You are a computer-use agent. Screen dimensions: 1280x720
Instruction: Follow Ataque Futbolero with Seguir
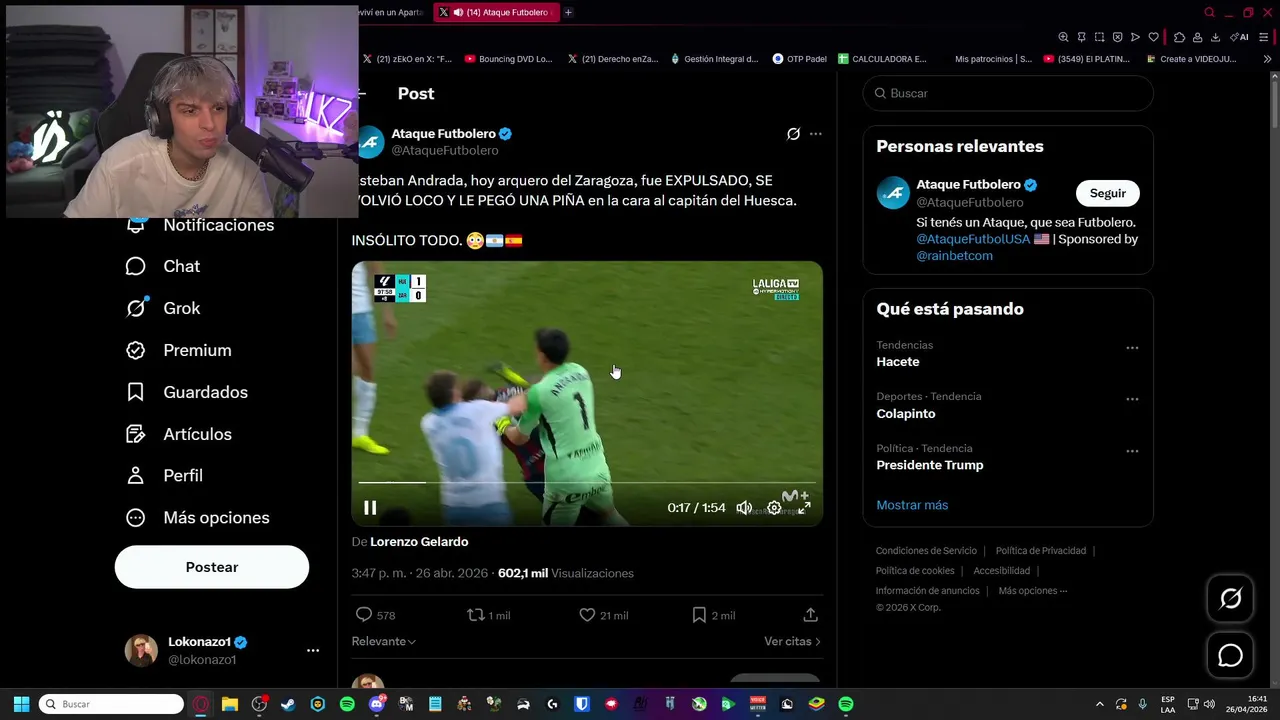(1107, 193)
